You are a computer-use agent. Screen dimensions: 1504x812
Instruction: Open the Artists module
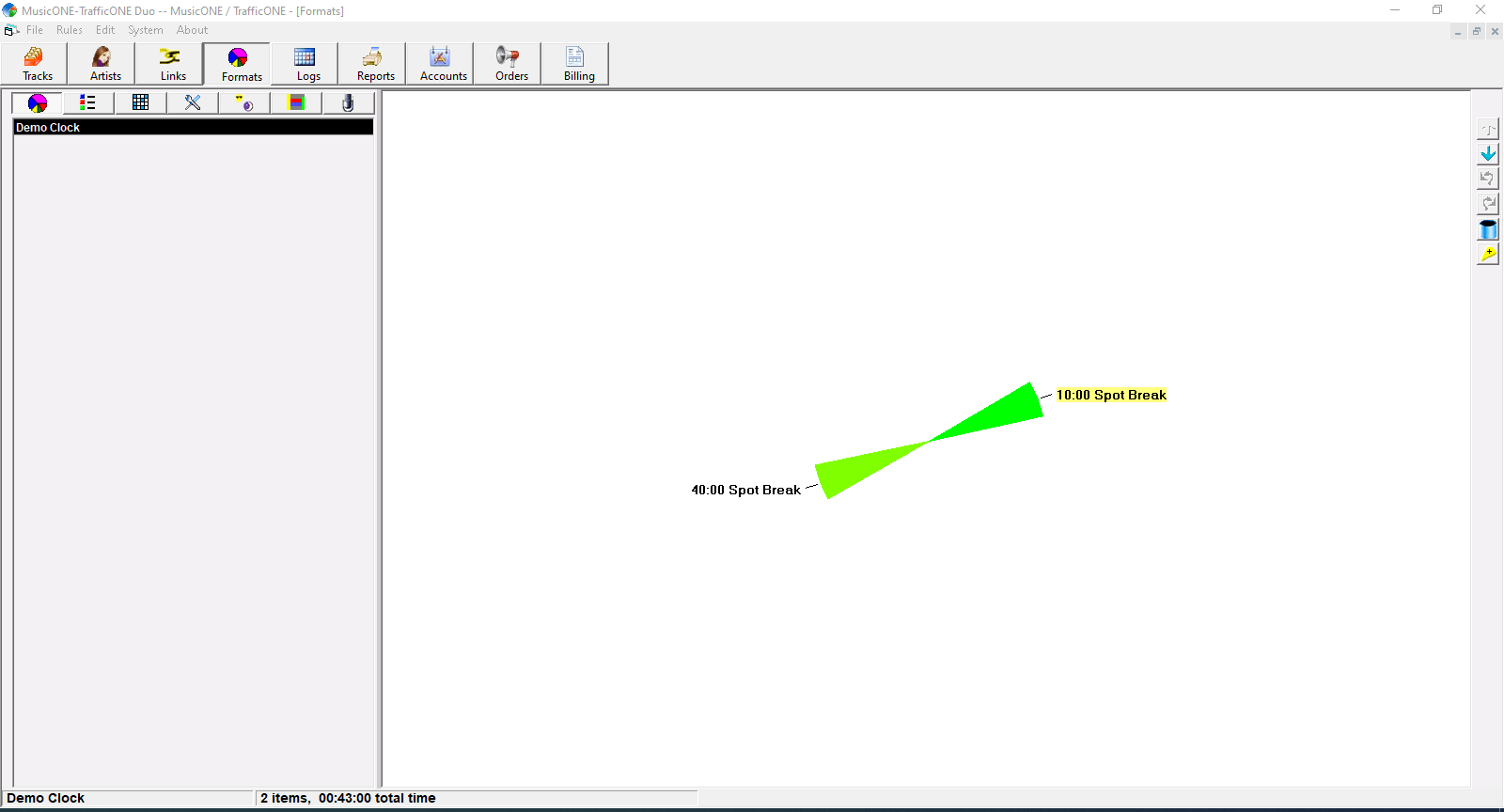click(x=102, y=64)
